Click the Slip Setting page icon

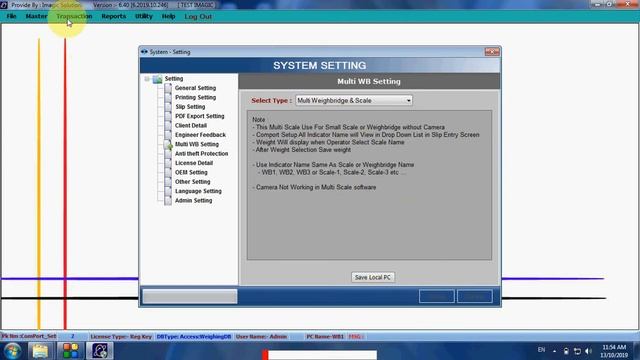(168, 107)
